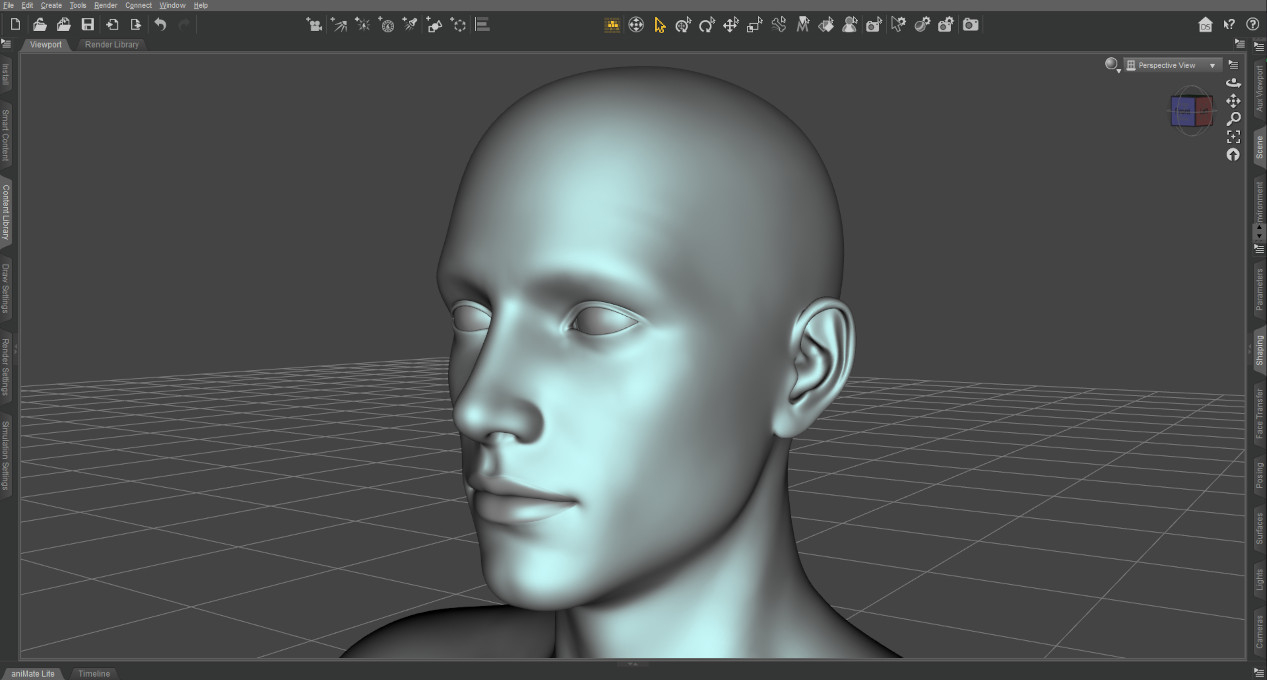Select the Node Weight Map Brush tool

802,25
